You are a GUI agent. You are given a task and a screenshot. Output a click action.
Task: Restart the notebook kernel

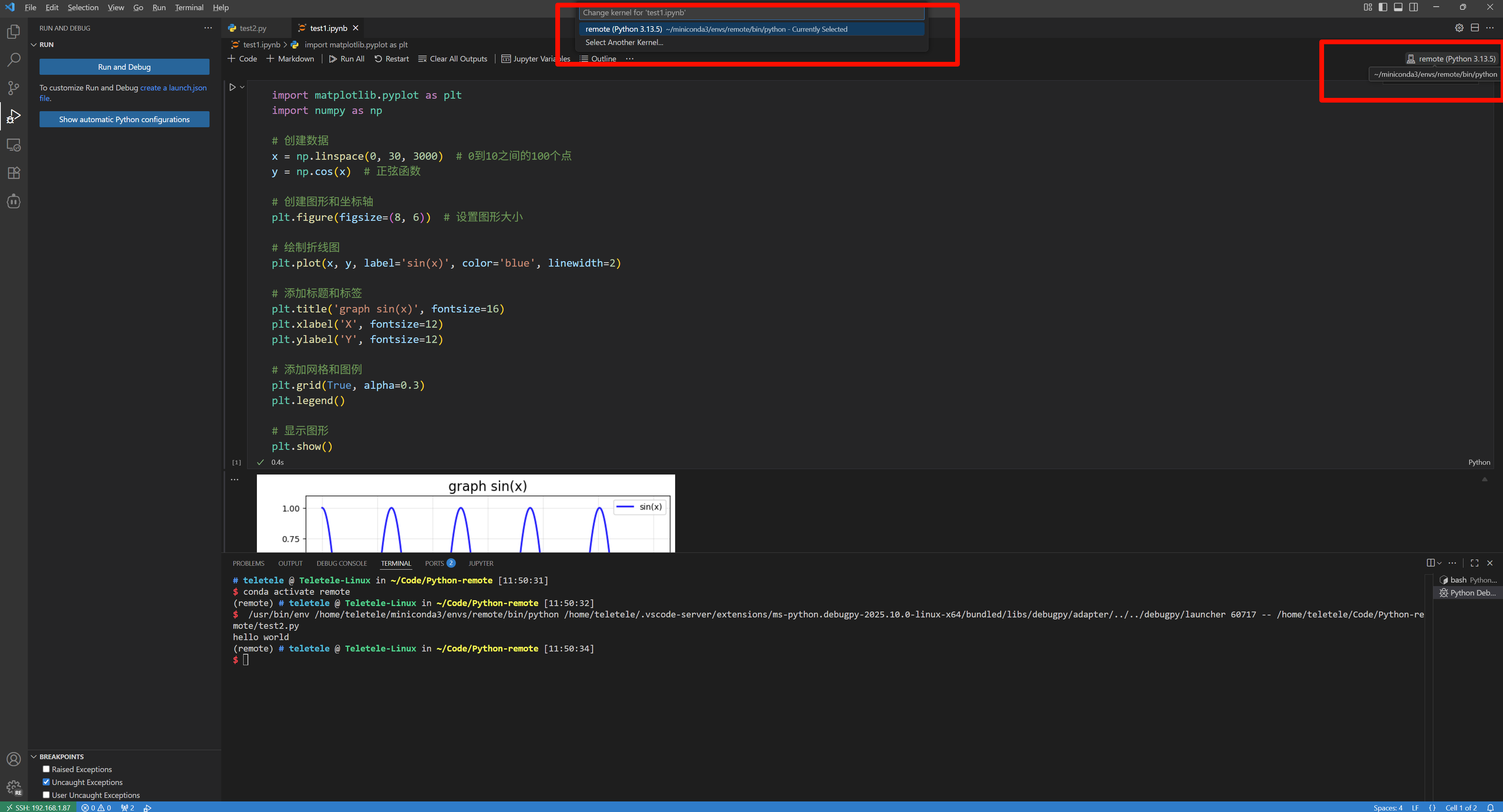[x=392, y=59]
